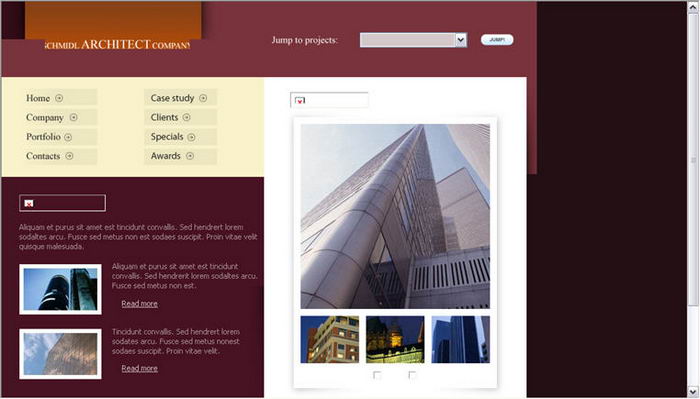Image resolution: width=700 pixels, height=399 pixels.
Task: Click the circle arrow icon beside Clients
Action: pyautogui.click(x=186, y=117)
